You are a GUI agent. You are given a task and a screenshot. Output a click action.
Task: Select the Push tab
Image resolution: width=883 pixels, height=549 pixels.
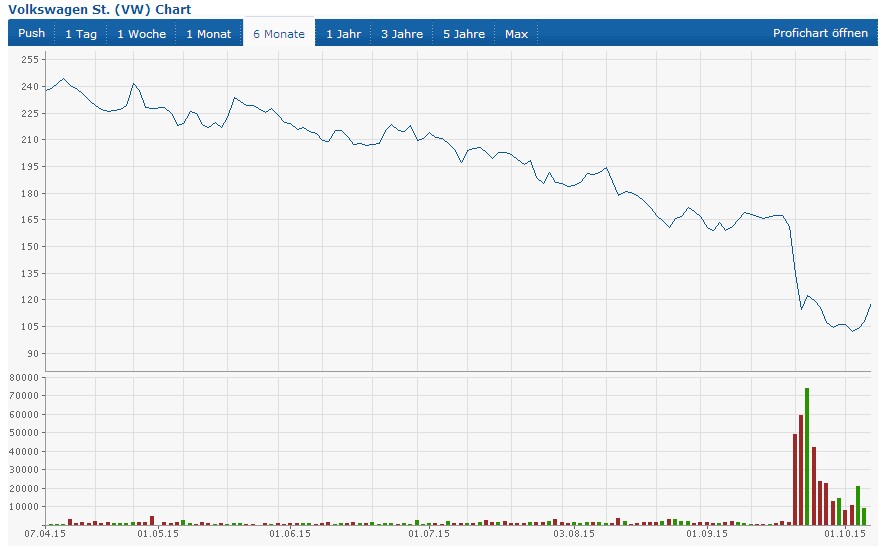point(32,33)
